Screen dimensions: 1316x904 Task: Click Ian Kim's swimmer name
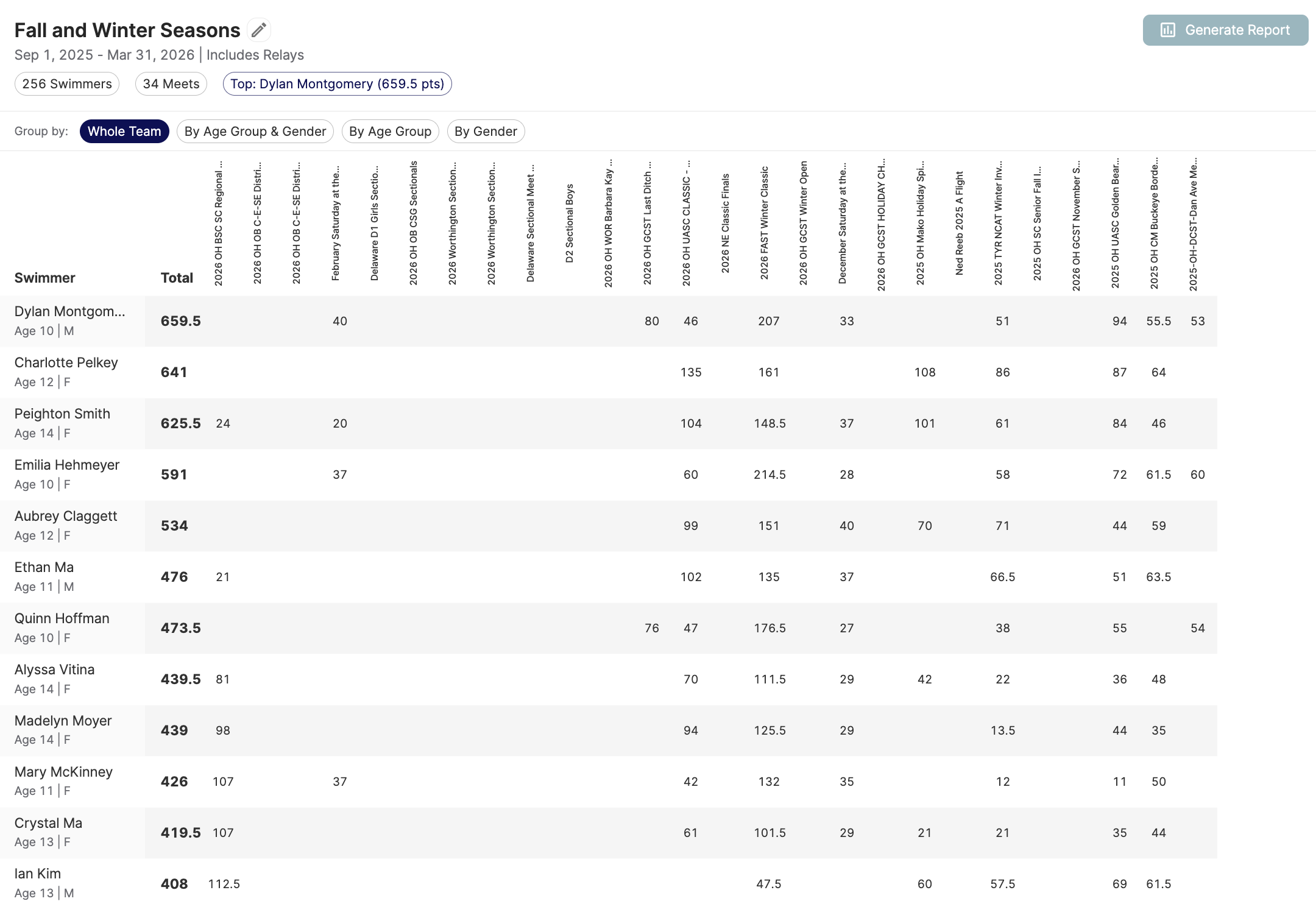[x=38, y=874]
